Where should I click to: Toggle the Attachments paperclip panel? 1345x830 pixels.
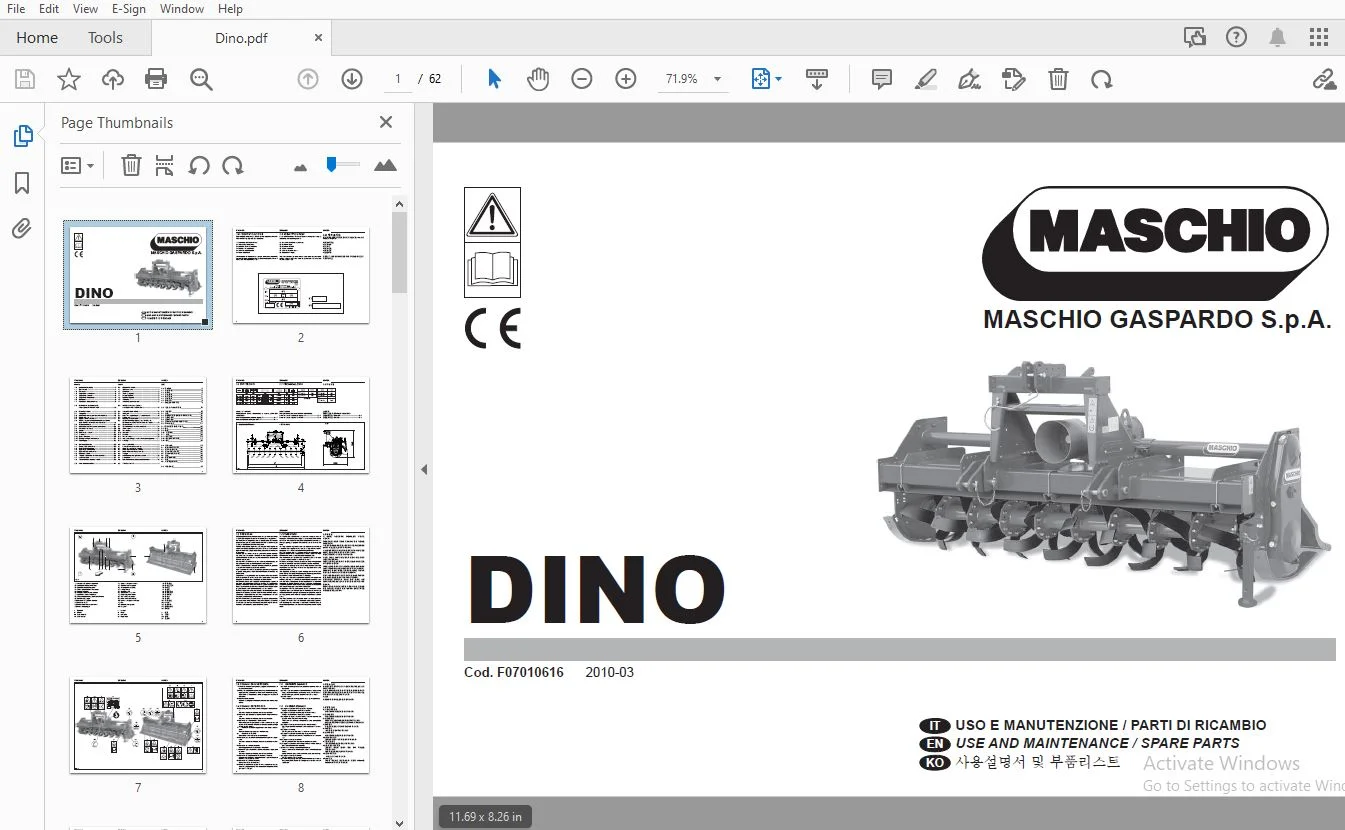[22, 229]
